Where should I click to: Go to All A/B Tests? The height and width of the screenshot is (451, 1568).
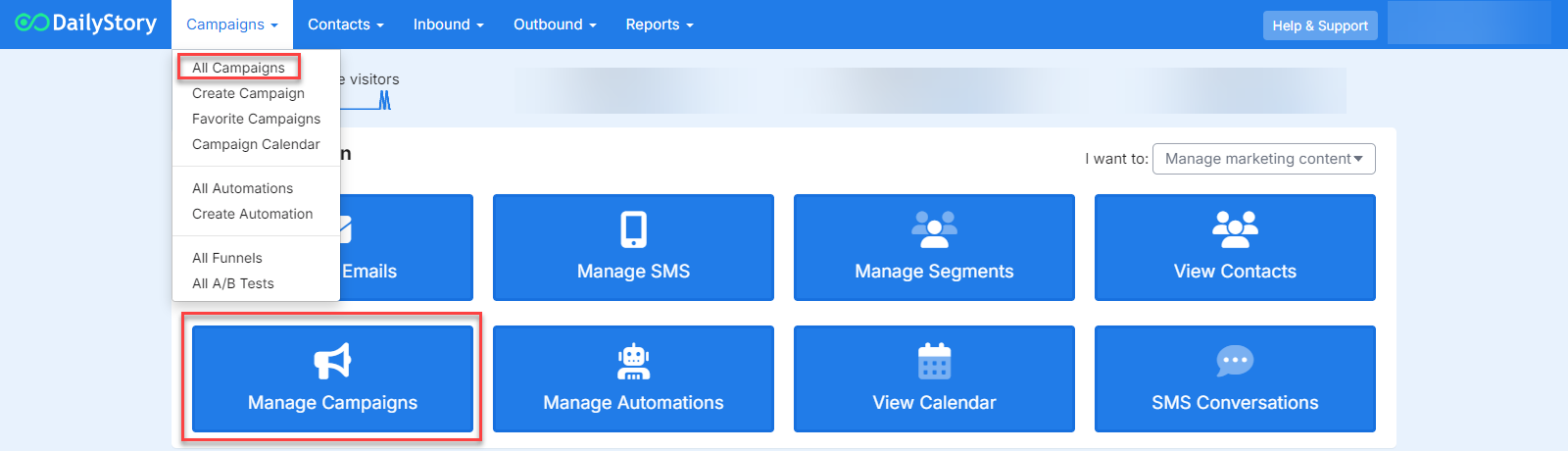pos(232,283)
